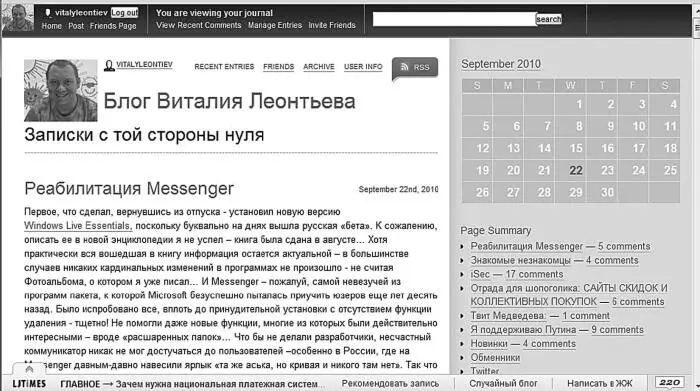Open the 4 comments link for Знакомые незнакомцы
Viewport: 700px width, 391px height.
tap(612, 260)
